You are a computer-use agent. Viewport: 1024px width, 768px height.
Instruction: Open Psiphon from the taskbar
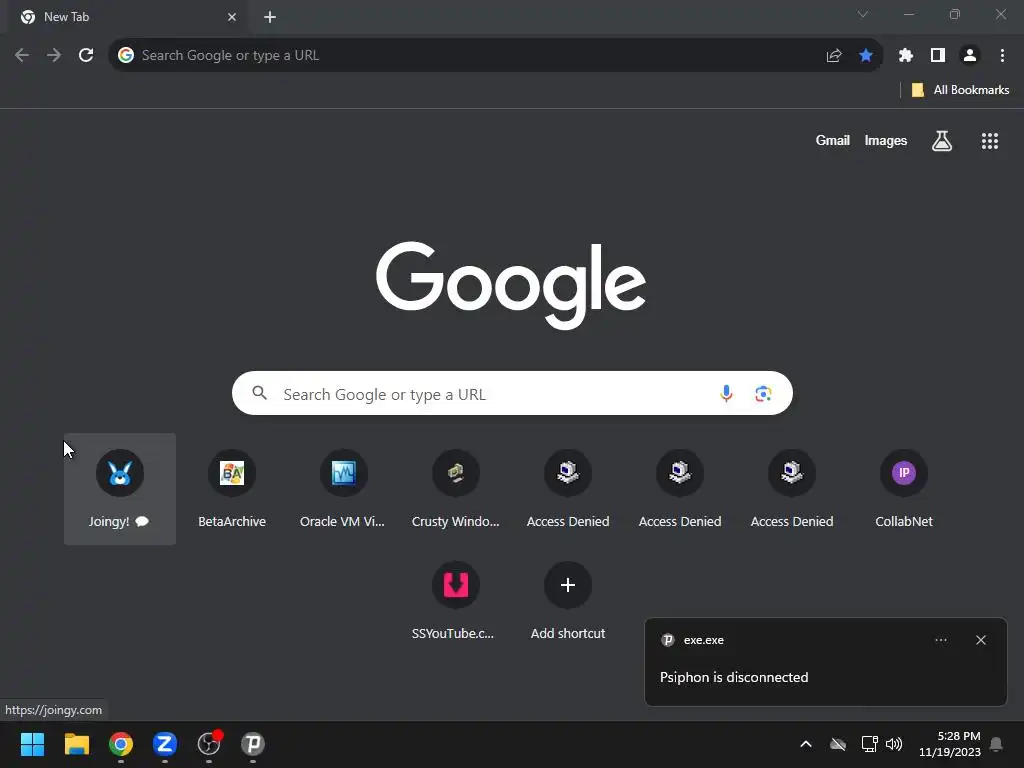[x=253, y=744]
